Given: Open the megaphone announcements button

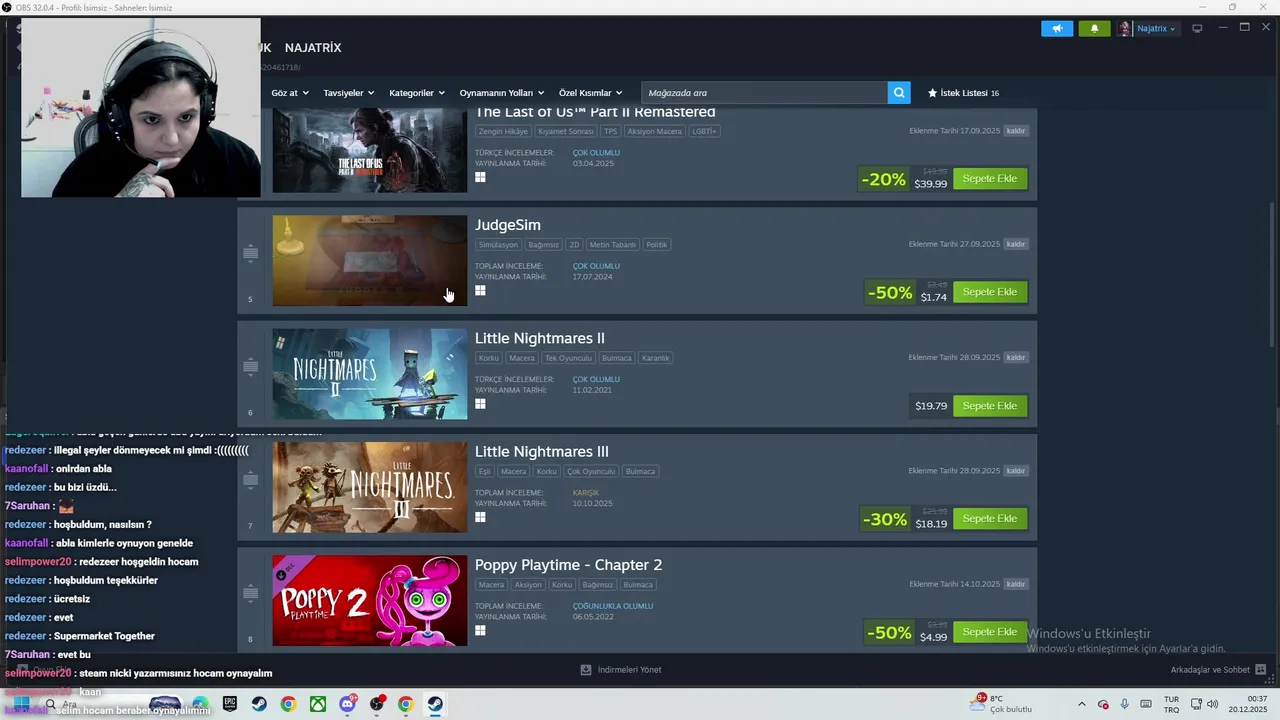Looking at the screenshot, I should (x=1057, y=28).
